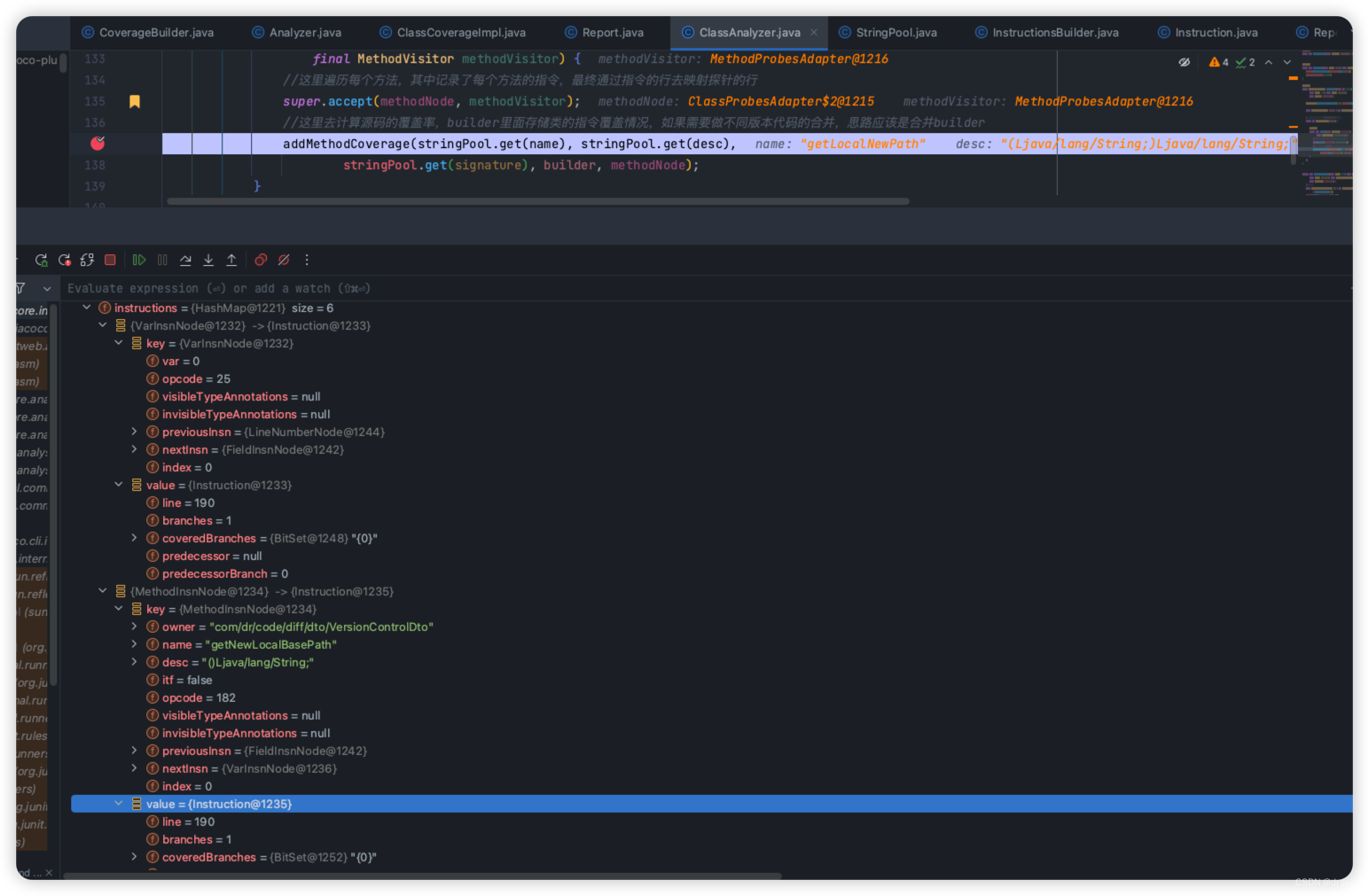
Task: Click the variables panel horizontal scrollbar
Action: point(422,876)
